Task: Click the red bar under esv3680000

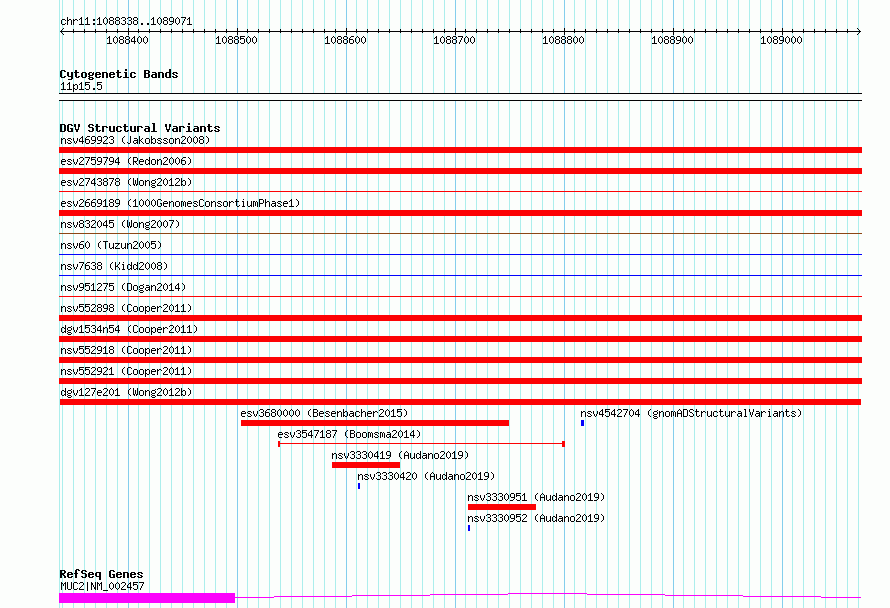Action: [x=375, y=423]
